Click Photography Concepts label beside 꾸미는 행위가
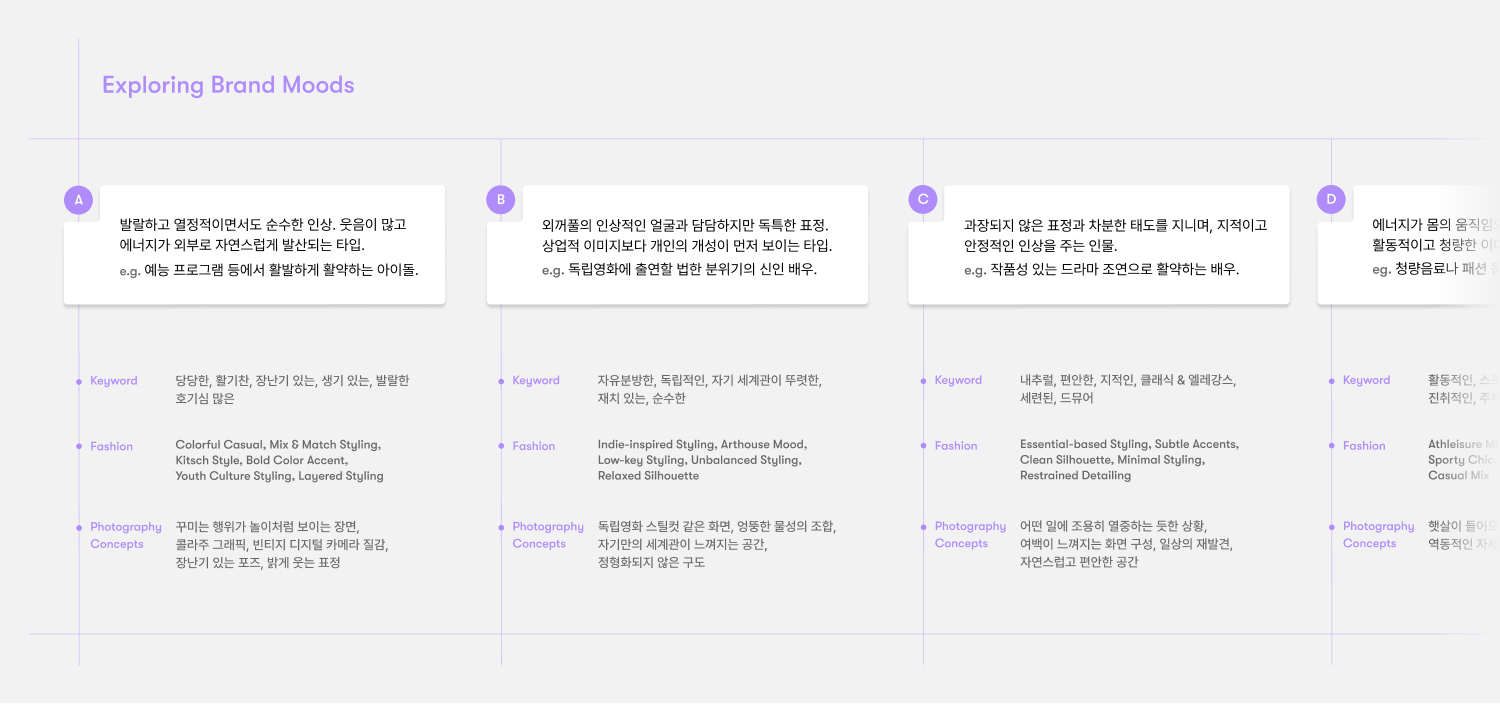The height and width of the screenshot is (704, 1500). [126, 535]
